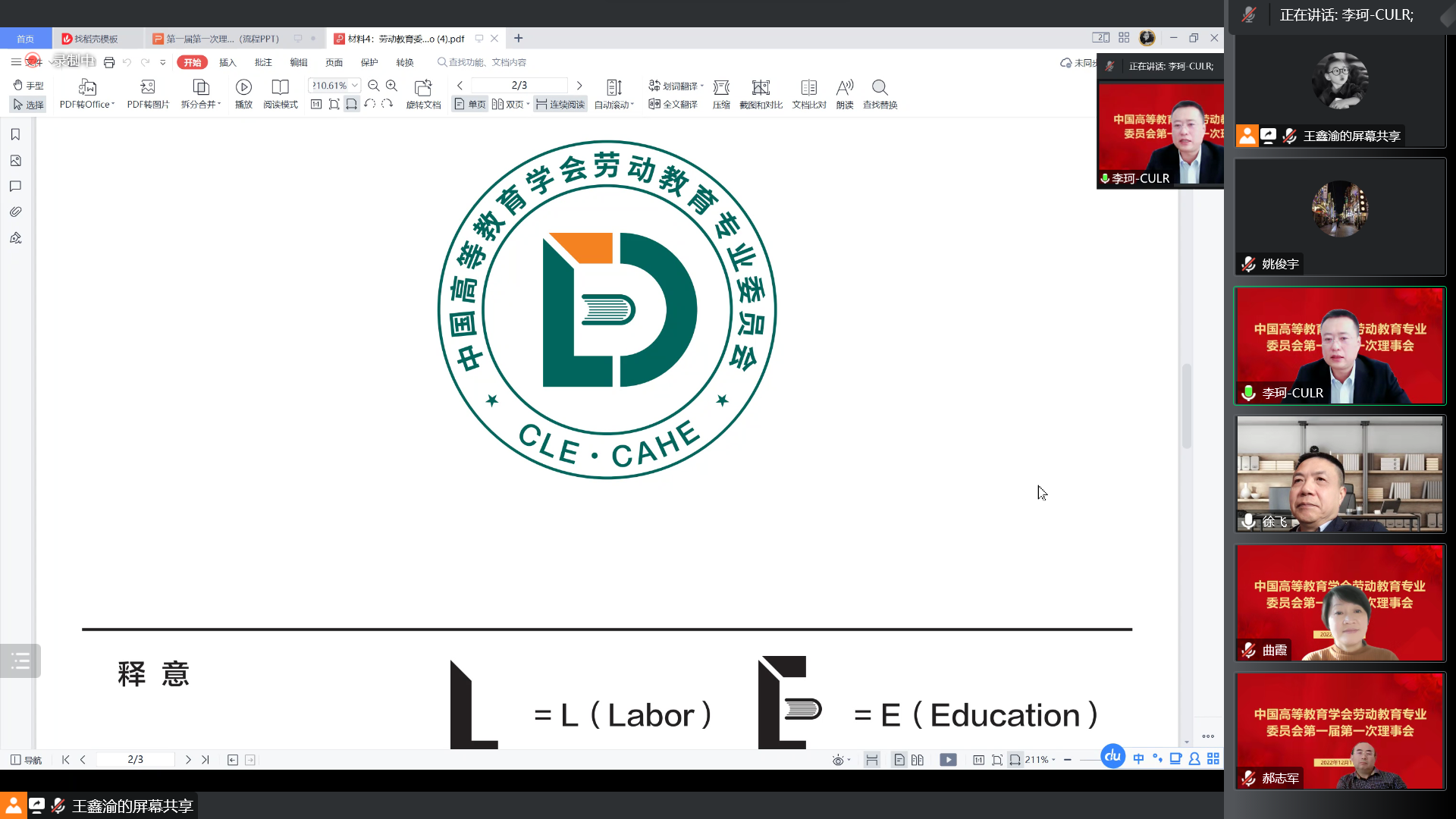Click 徐飞 participant video tile
This screenshot has height=819, width=1456.
pos(1340,474)
